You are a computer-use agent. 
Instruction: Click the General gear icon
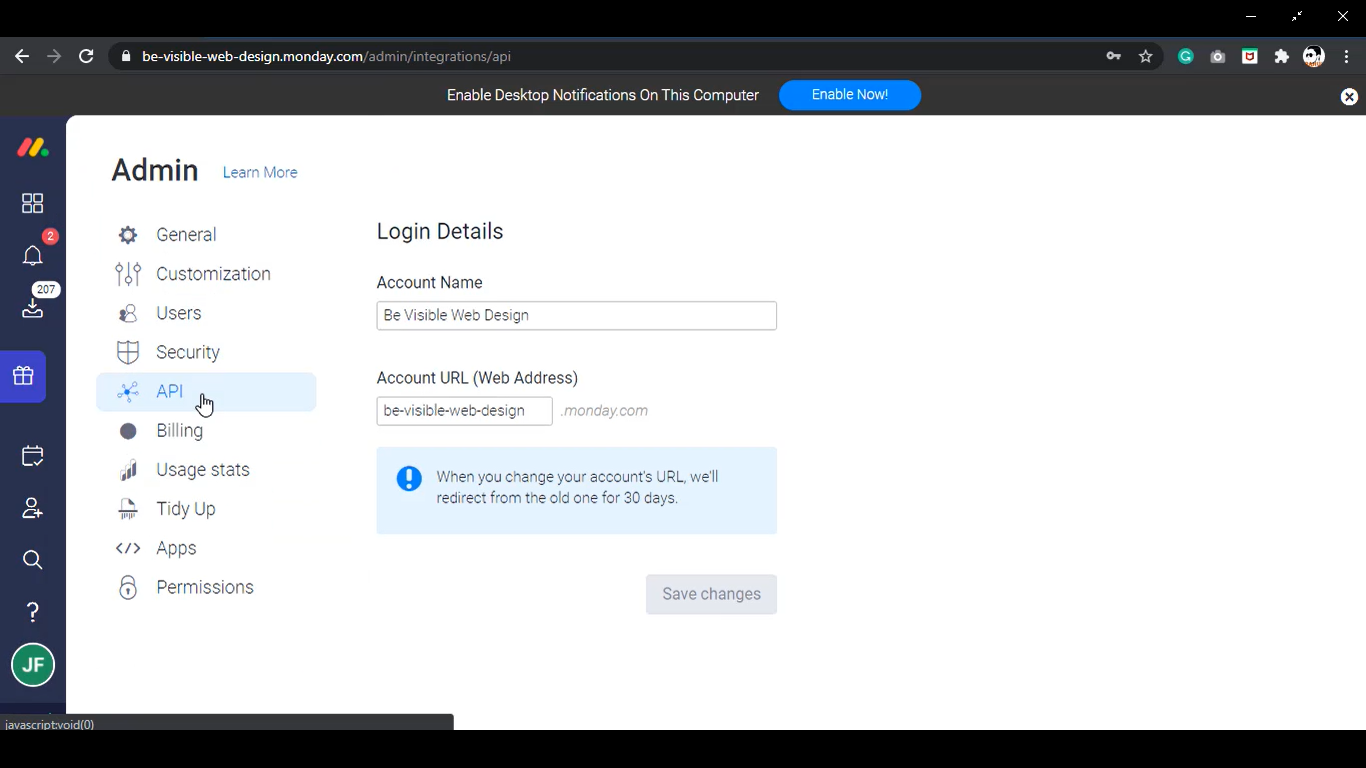click(x=128, y=235)
